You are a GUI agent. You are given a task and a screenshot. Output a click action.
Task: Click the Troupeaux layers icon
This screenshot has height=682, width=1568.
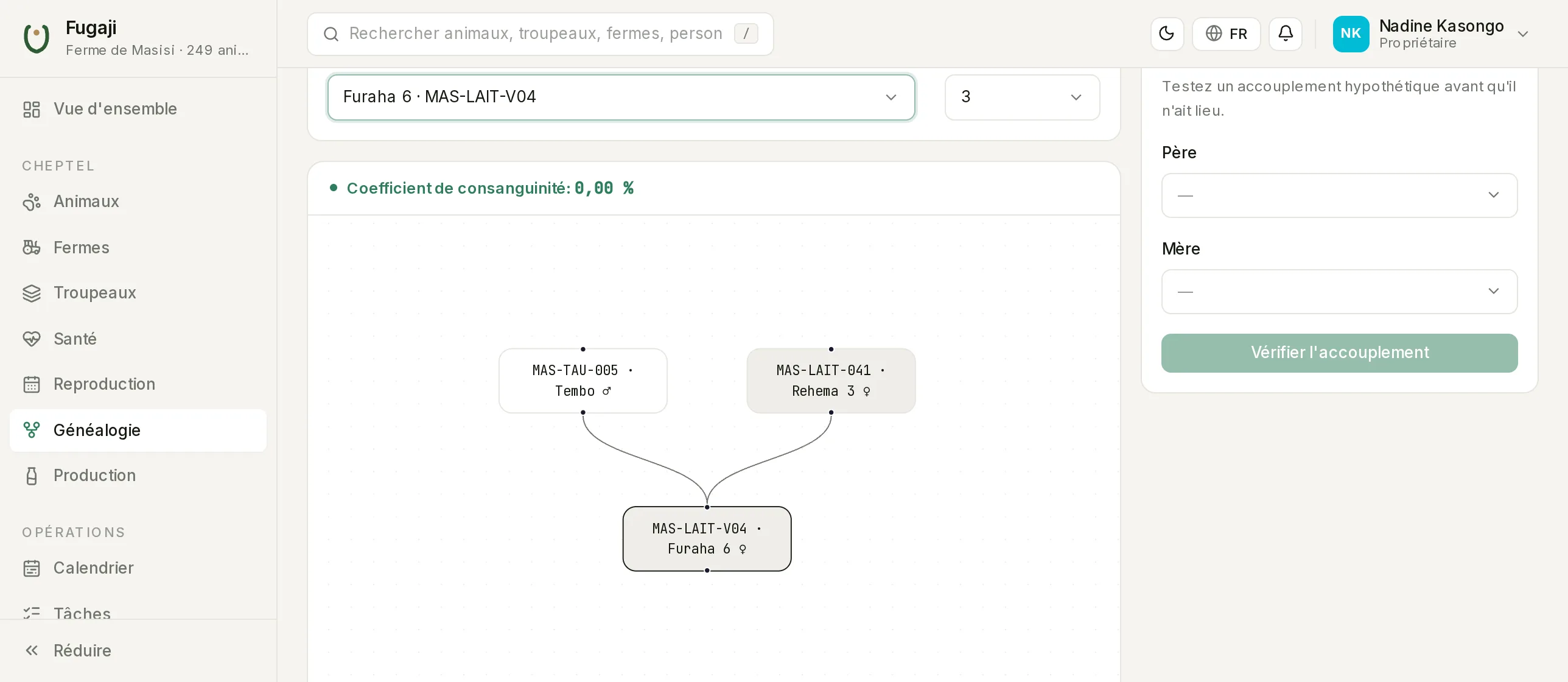click(32, 293)
